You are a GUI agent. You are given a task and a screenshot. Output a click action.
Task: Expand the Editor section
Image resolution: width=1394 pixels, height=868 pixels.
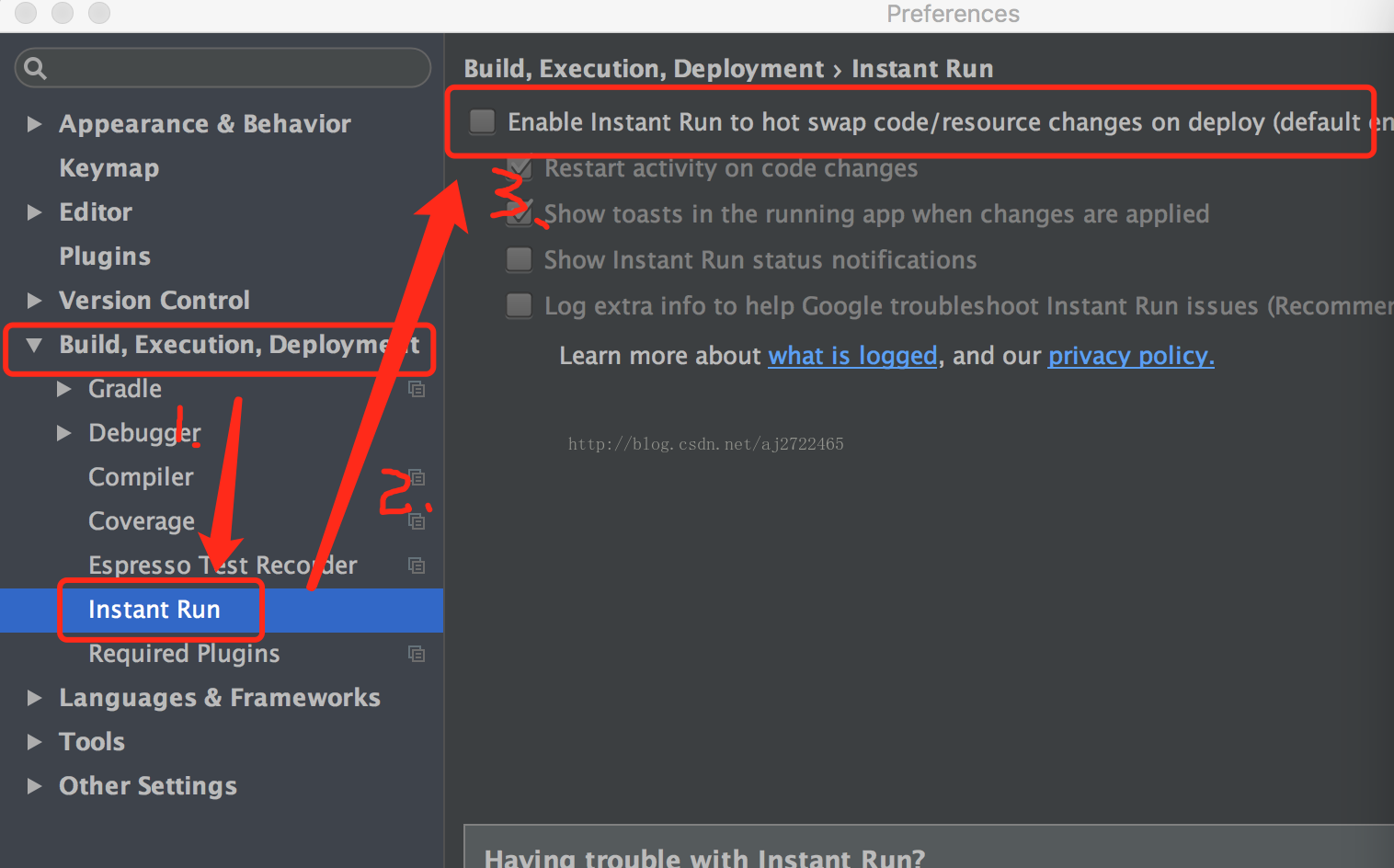(34, 212)
